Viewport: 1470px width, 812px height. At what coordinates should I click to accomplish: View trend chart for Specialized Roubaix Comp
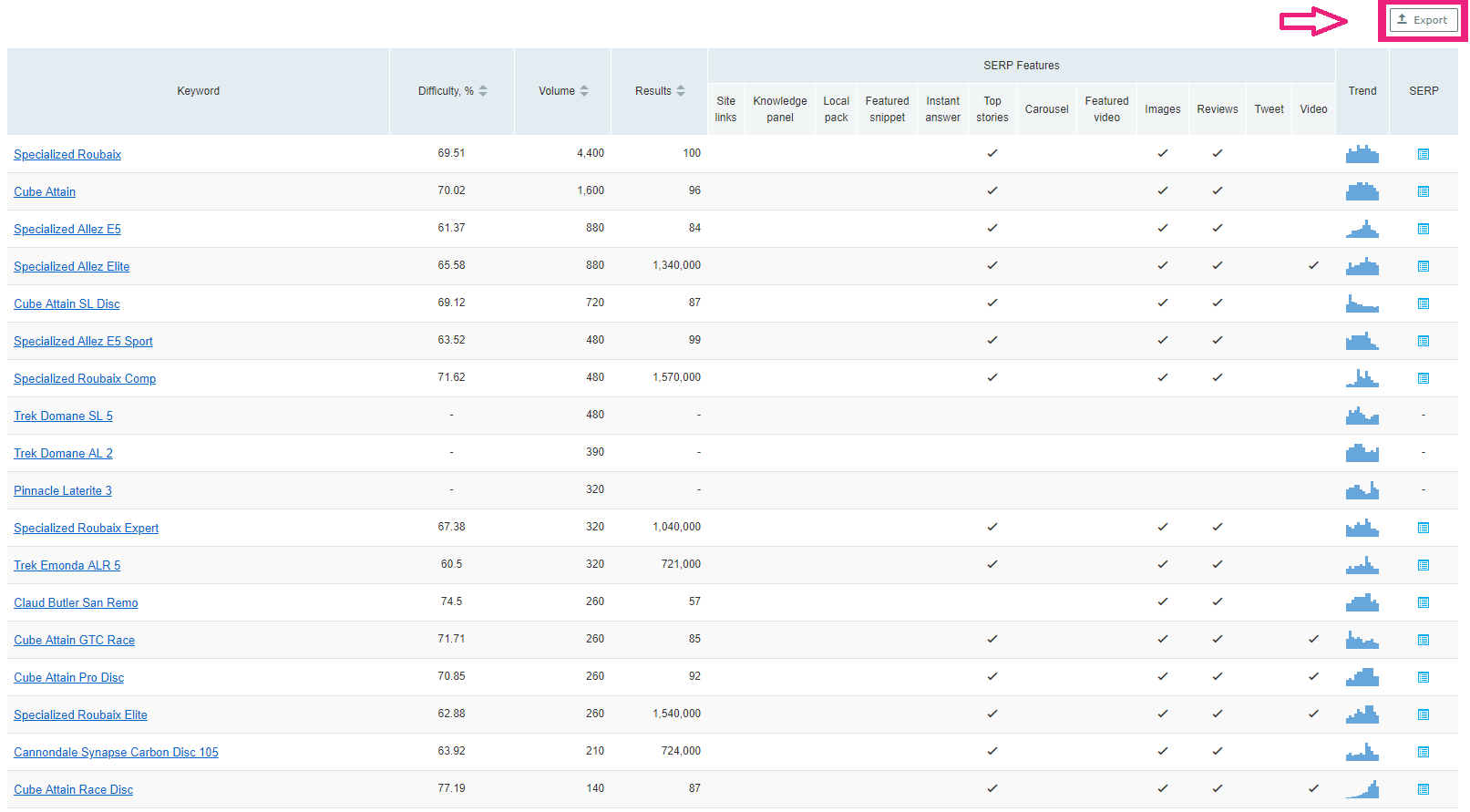tap(1362, 378)
